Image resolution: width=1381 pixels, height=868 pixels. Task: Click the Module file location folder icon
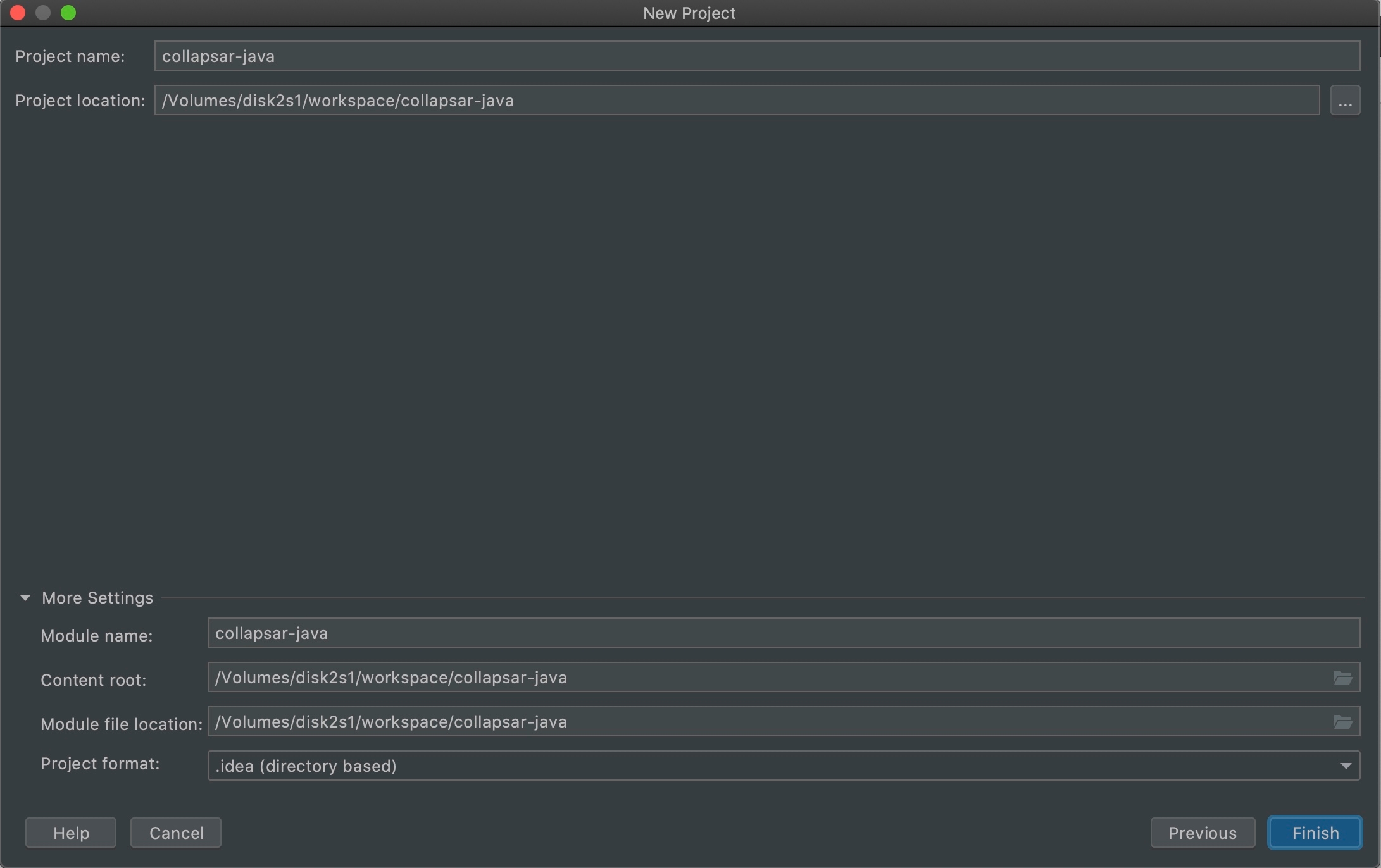pyautogui.click(x=1342, y=722)
